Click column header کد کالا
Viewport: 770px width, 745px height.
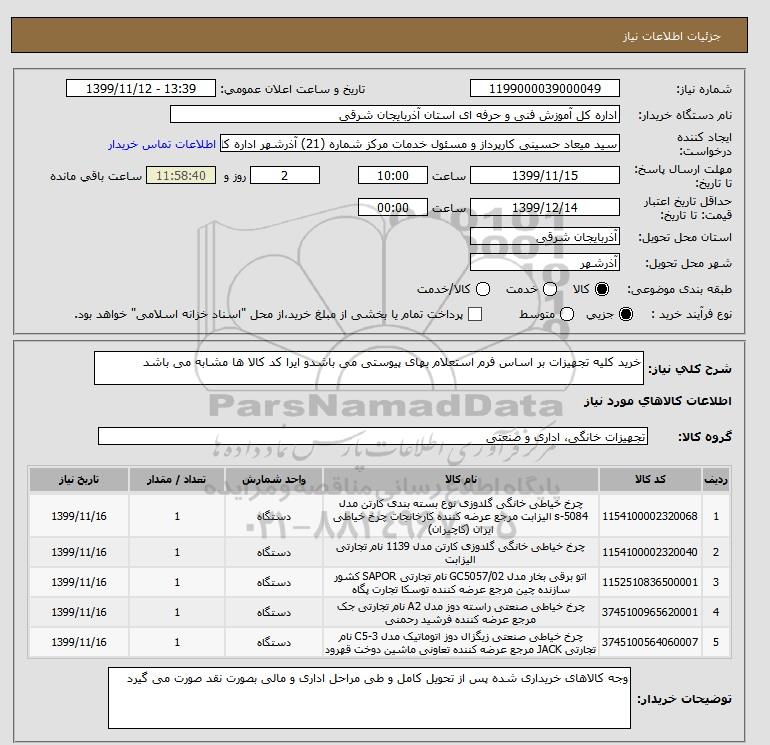[650, 479]
